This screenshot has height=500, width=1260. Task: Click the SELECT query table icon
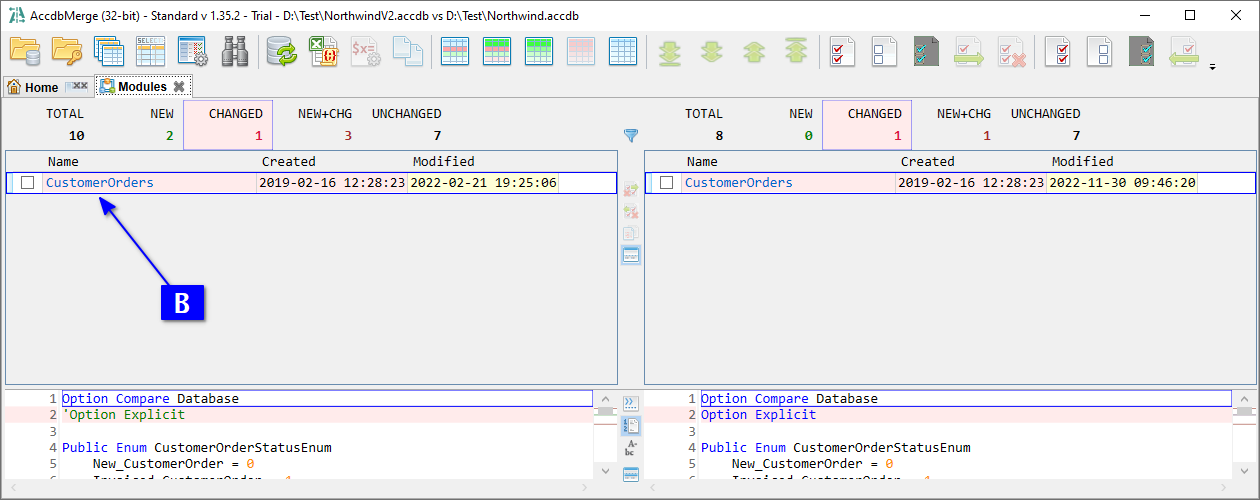pos(150,51)
